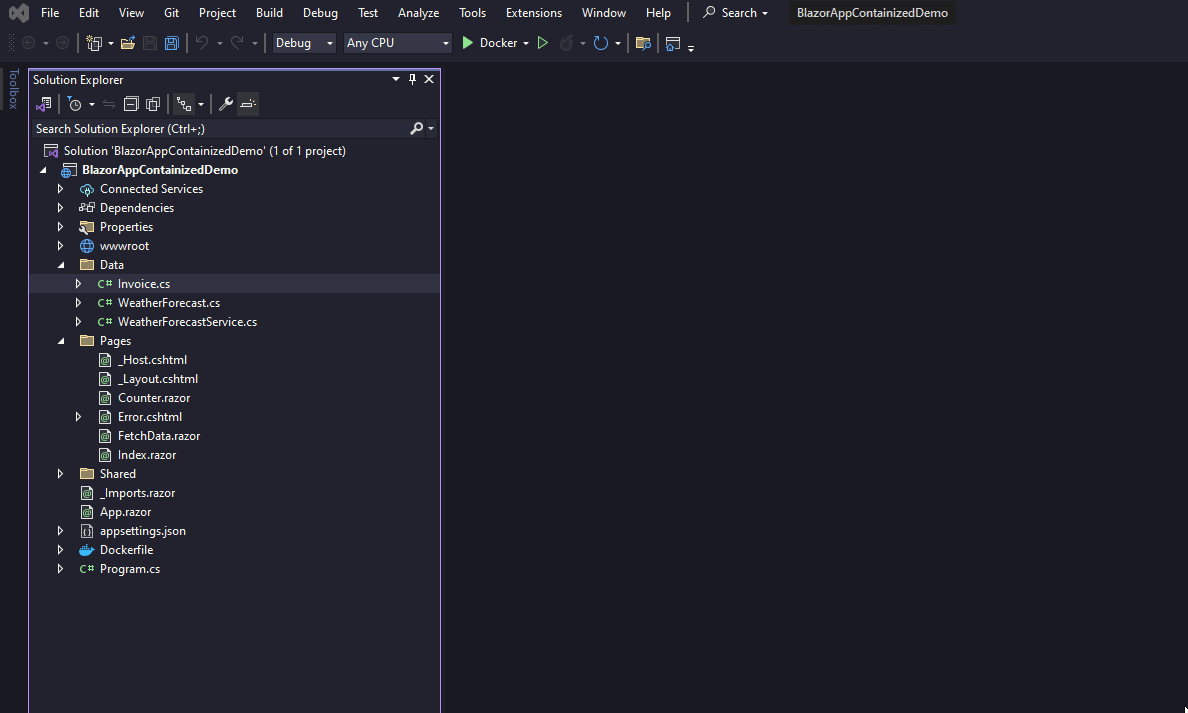The image size is (1188, 713).
Task: Open the Extensions menu
Action: pos(533,13)
